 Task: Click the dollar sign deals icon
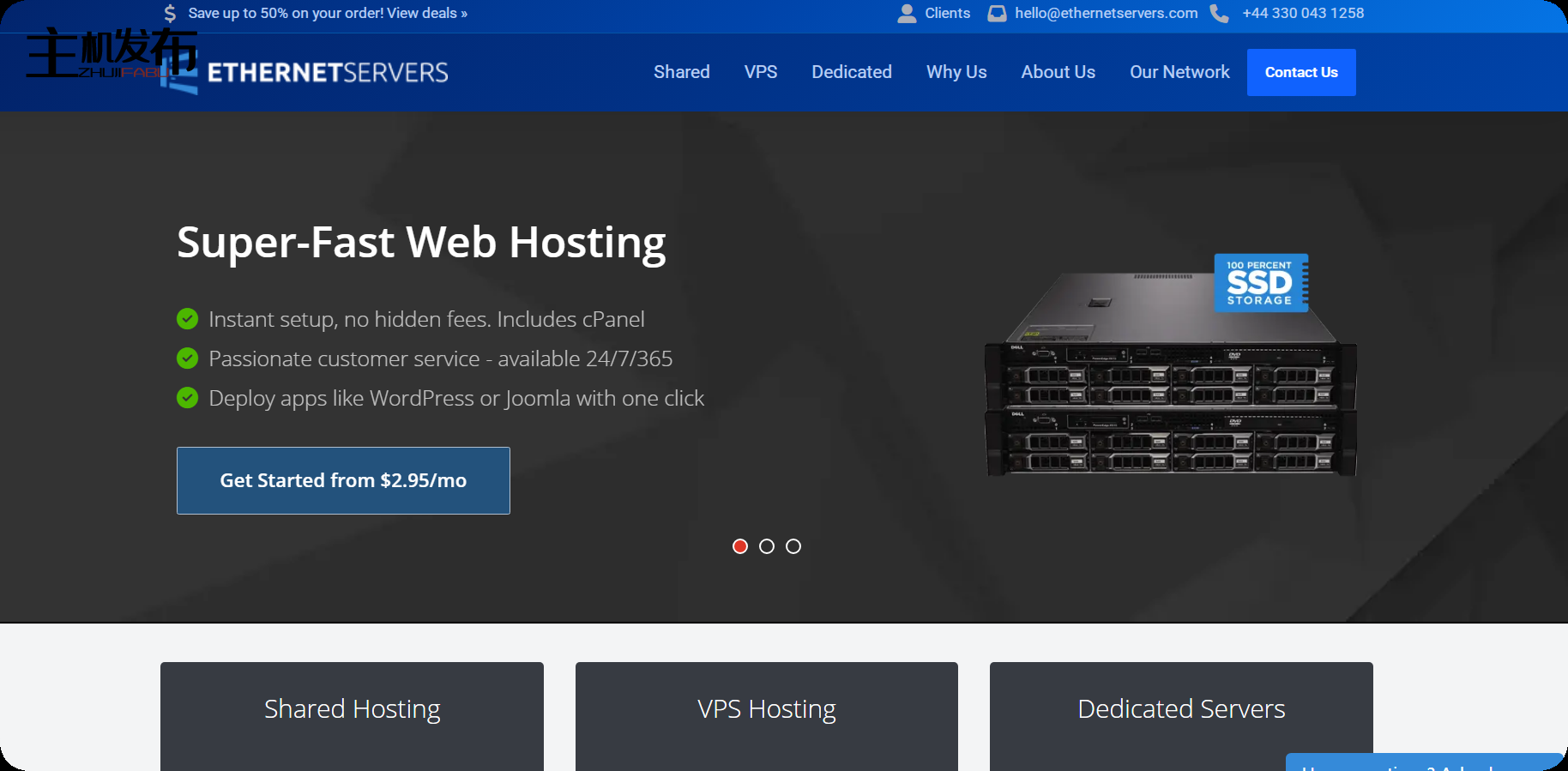[170, 14]
